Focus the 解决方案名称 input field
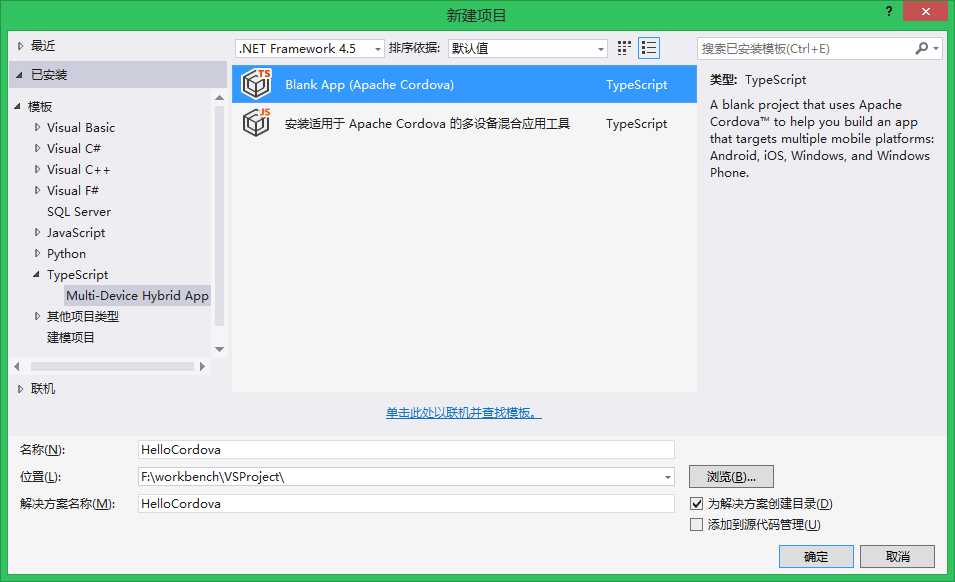Viewport: 955px width, 582px height. [x=406, y=503]
